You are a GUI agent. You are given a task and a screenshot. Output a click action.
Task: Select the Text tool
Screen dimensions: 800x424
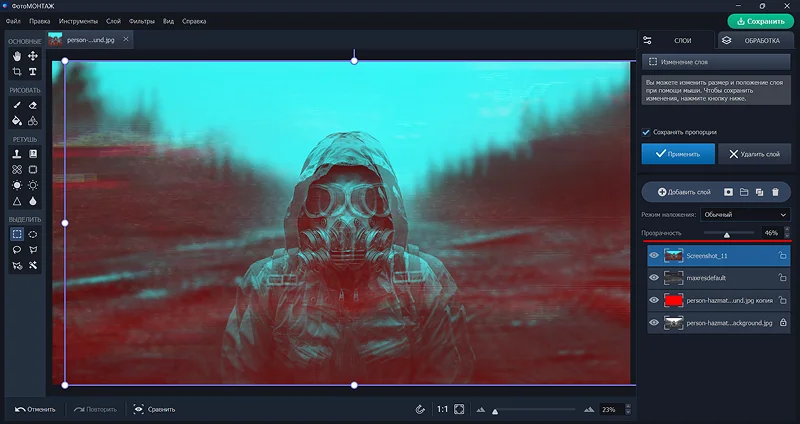click(33, 71)
